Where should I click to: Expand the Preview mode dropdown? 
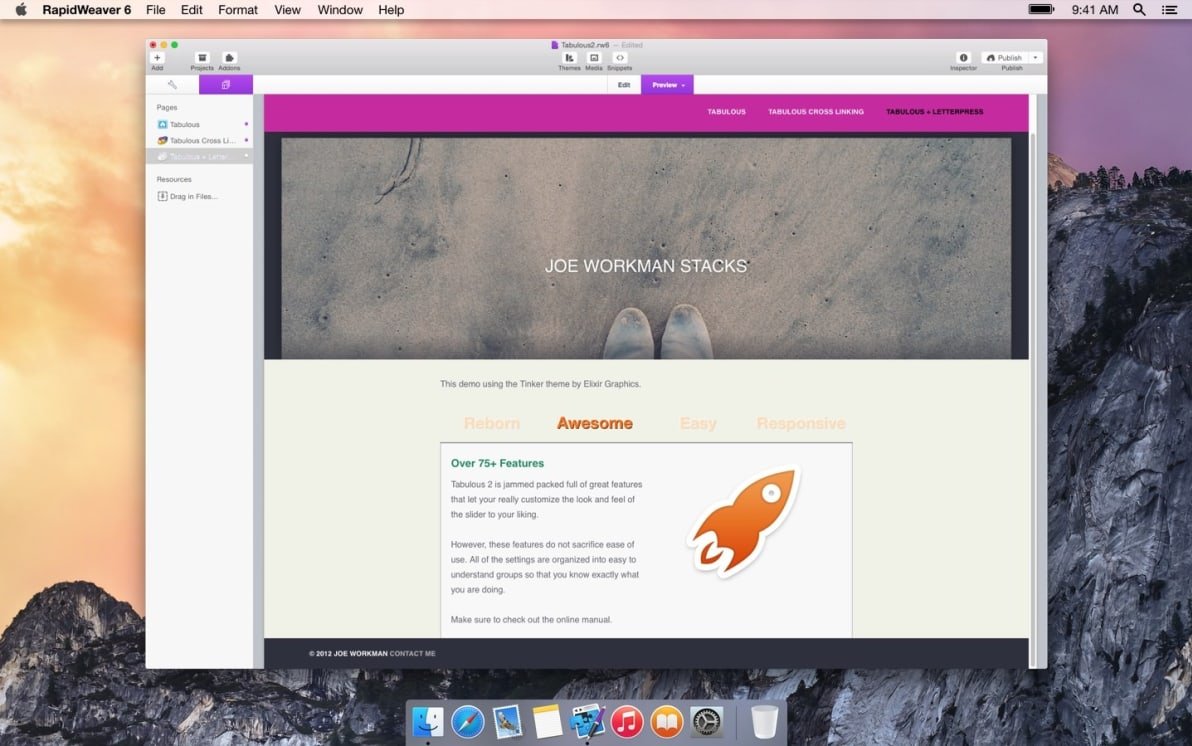click(668, 85)
